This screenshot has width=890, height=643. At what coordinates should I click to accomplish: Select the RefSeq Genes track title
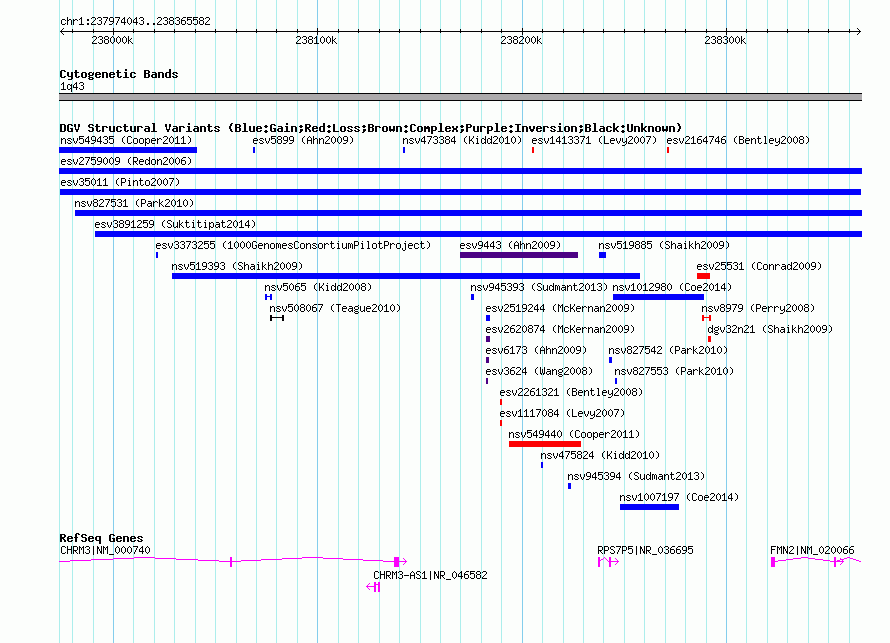(101, 538)
